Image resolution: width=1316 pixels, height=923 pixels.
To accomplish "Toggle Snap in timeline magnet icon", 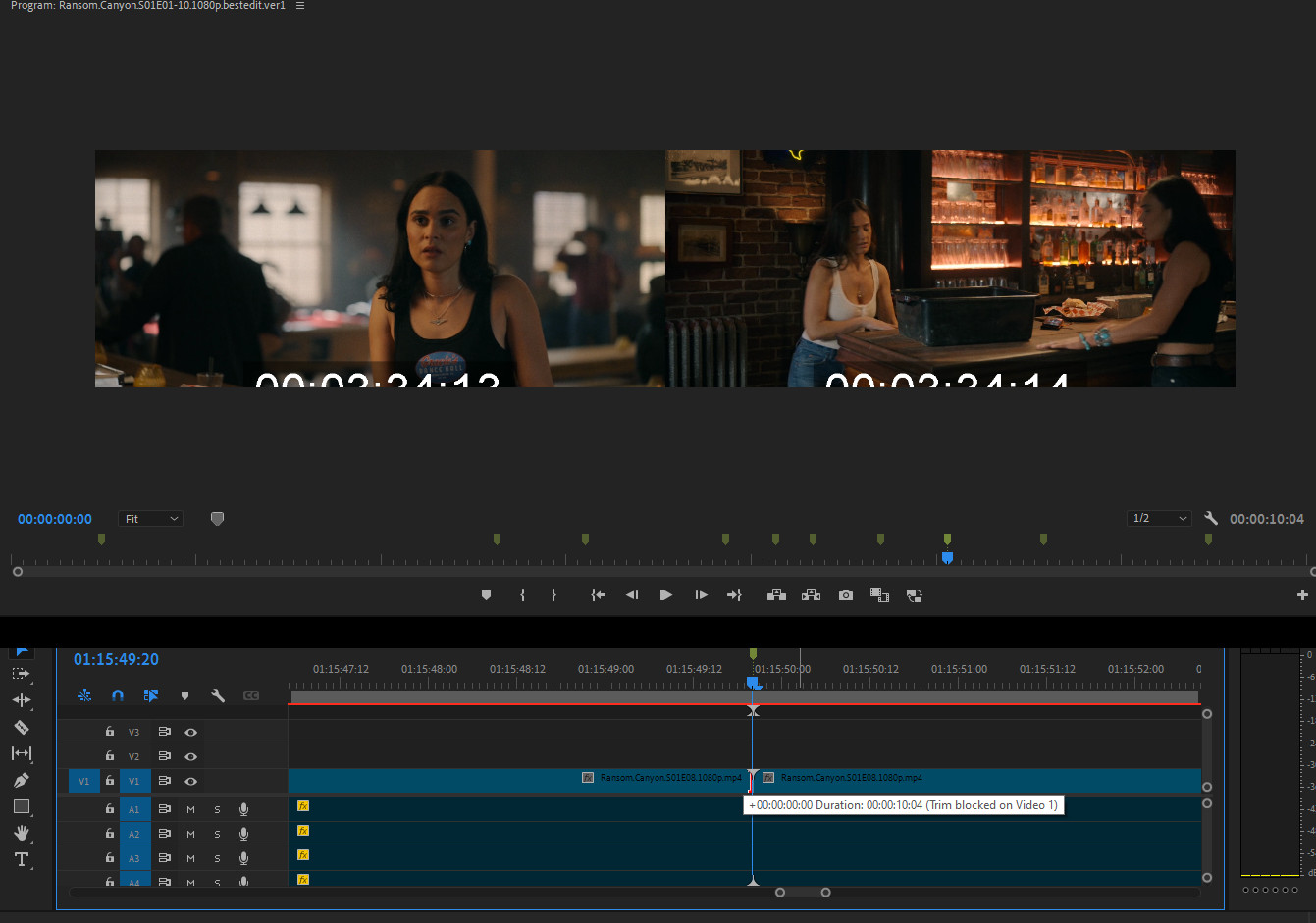I will click(x=118, y=695).
